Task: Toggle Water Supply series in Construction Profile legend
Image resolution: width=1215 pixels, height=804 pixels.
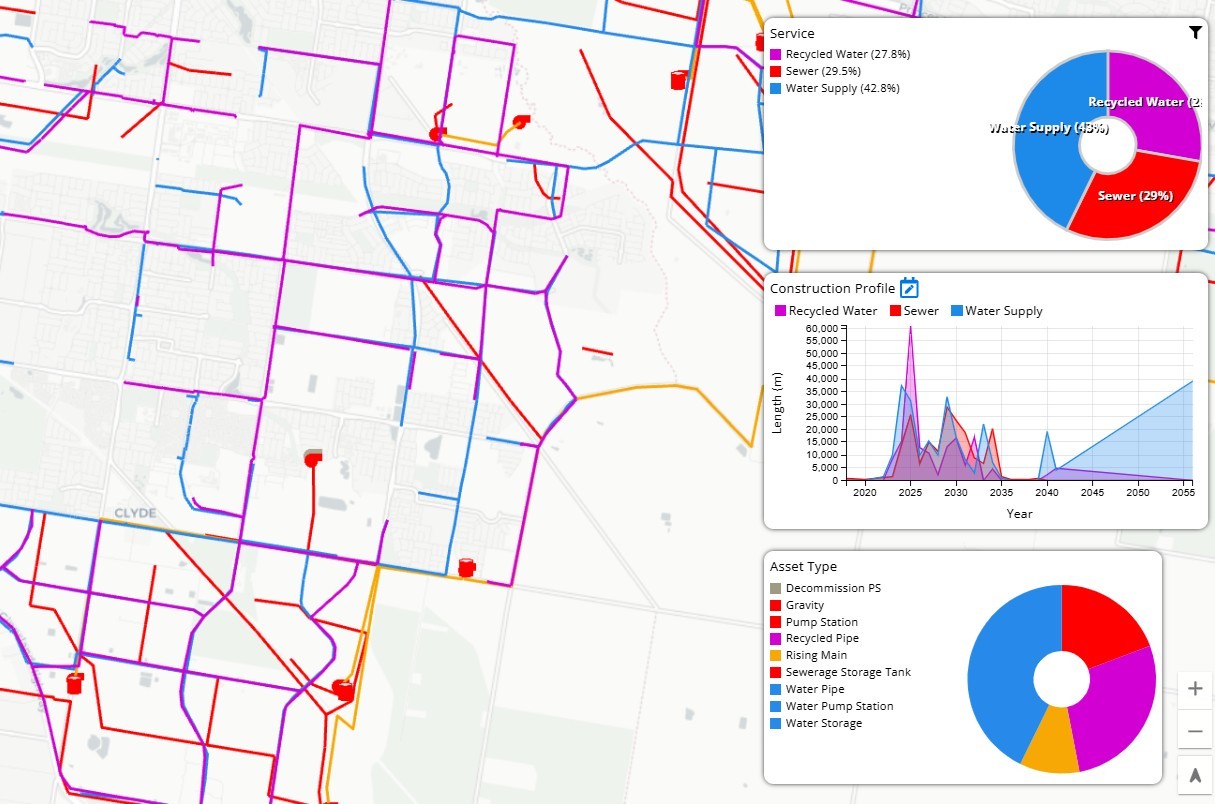Action: (x=995, y=311)
